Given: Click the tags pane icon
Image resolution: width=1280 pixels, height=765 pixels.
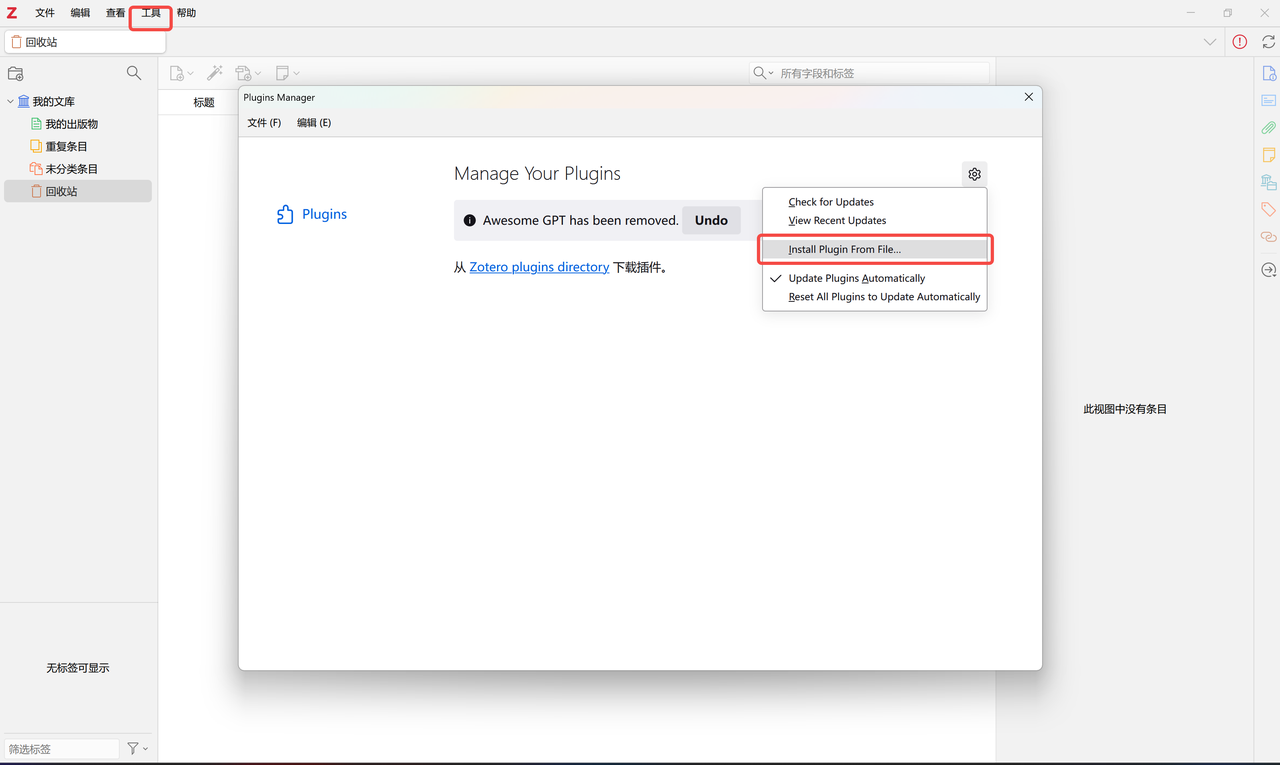Looking at the screenshot, I should [1268, 209].
